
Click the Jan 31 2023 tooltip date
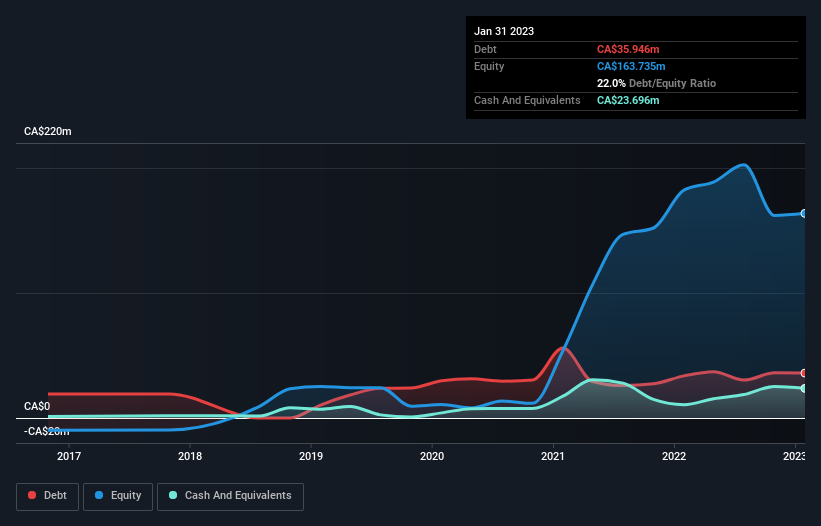[x=504, y=31]
